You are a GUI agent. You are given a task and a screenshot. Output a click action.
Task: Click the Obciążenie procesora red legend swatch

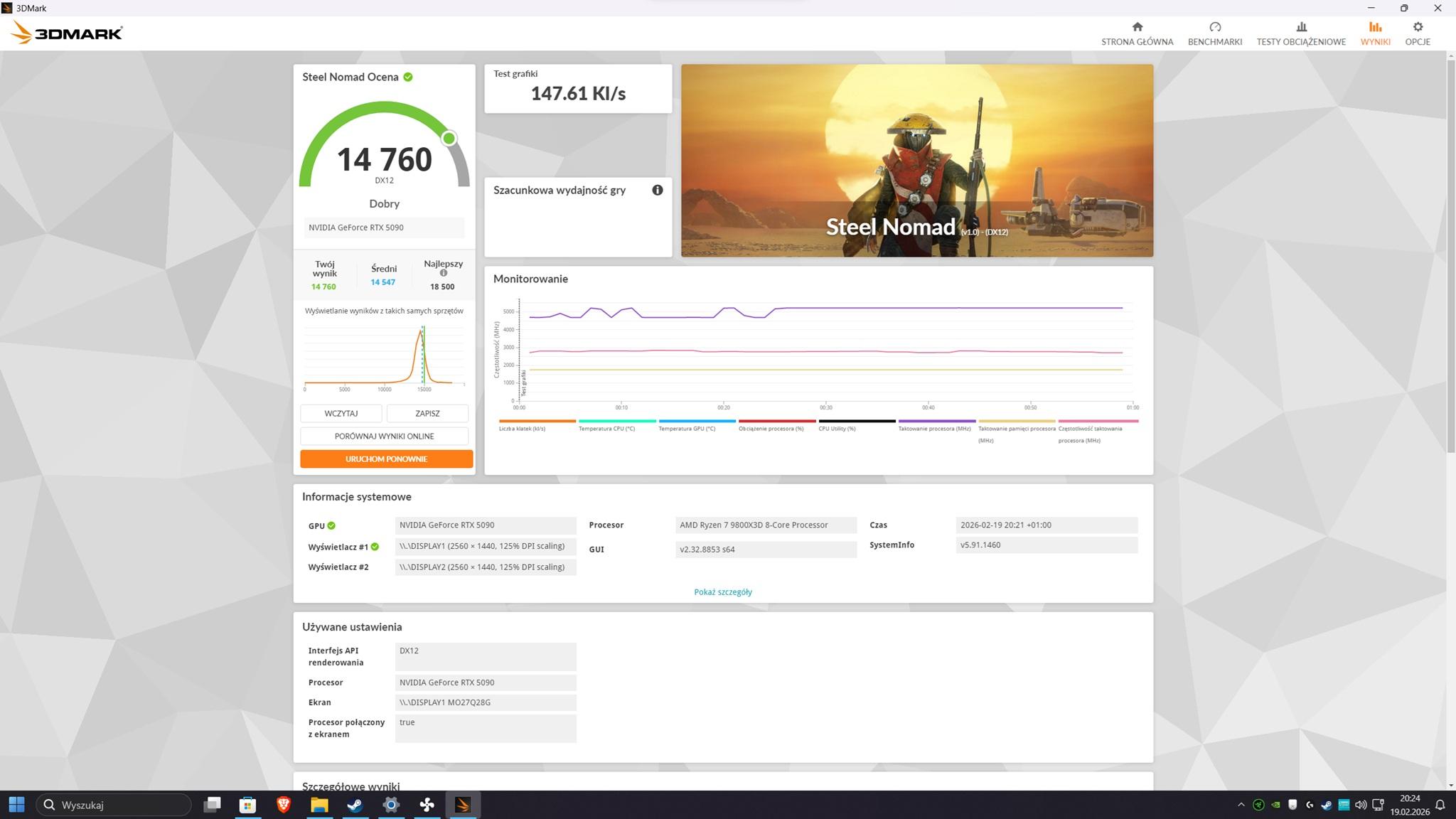click(x=776, y=421)
